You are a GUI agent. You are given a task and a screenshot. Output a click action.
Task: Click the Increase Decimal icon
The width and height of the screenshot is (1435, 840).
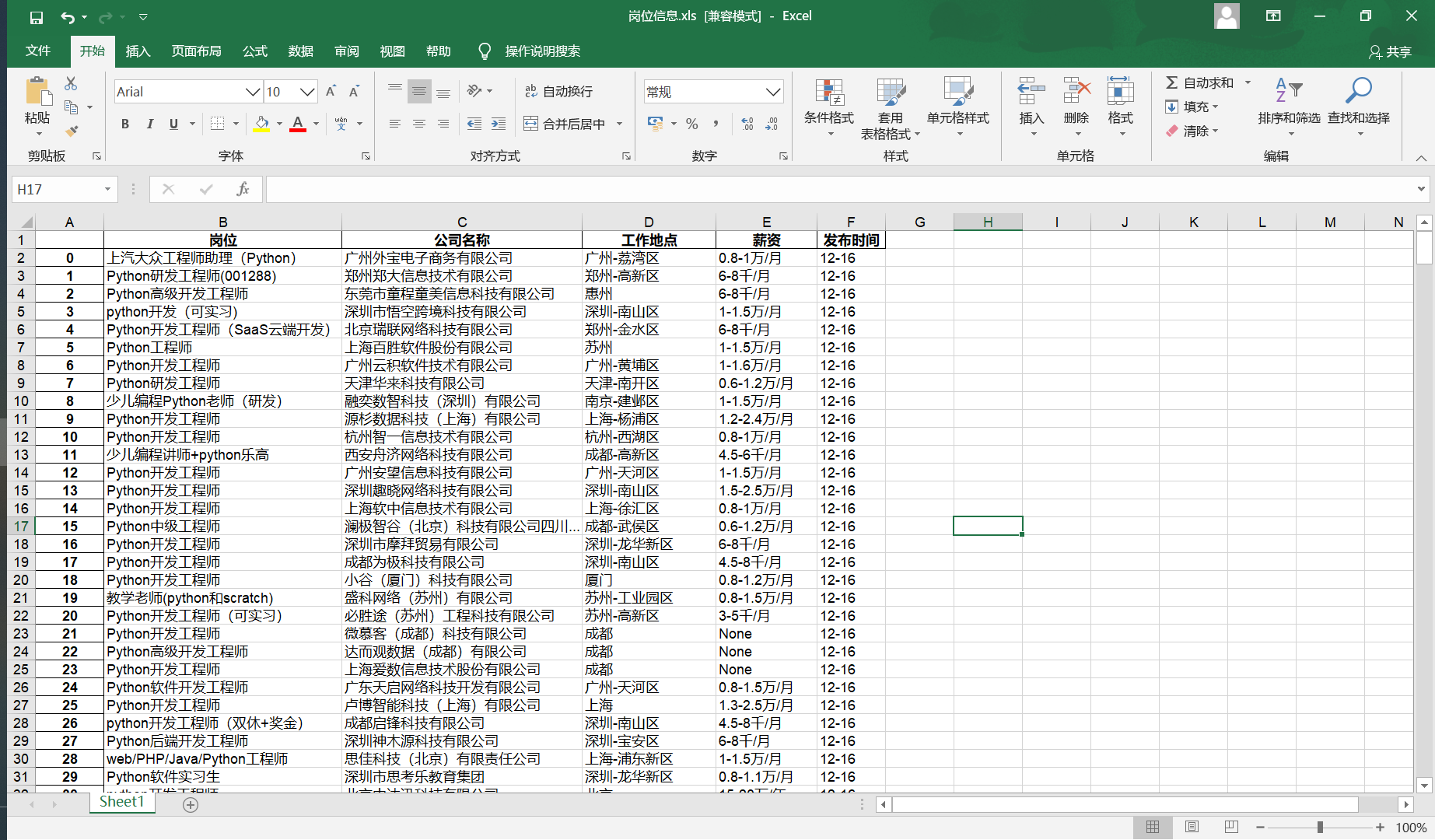pyautogui.click(x=747, y=124)
